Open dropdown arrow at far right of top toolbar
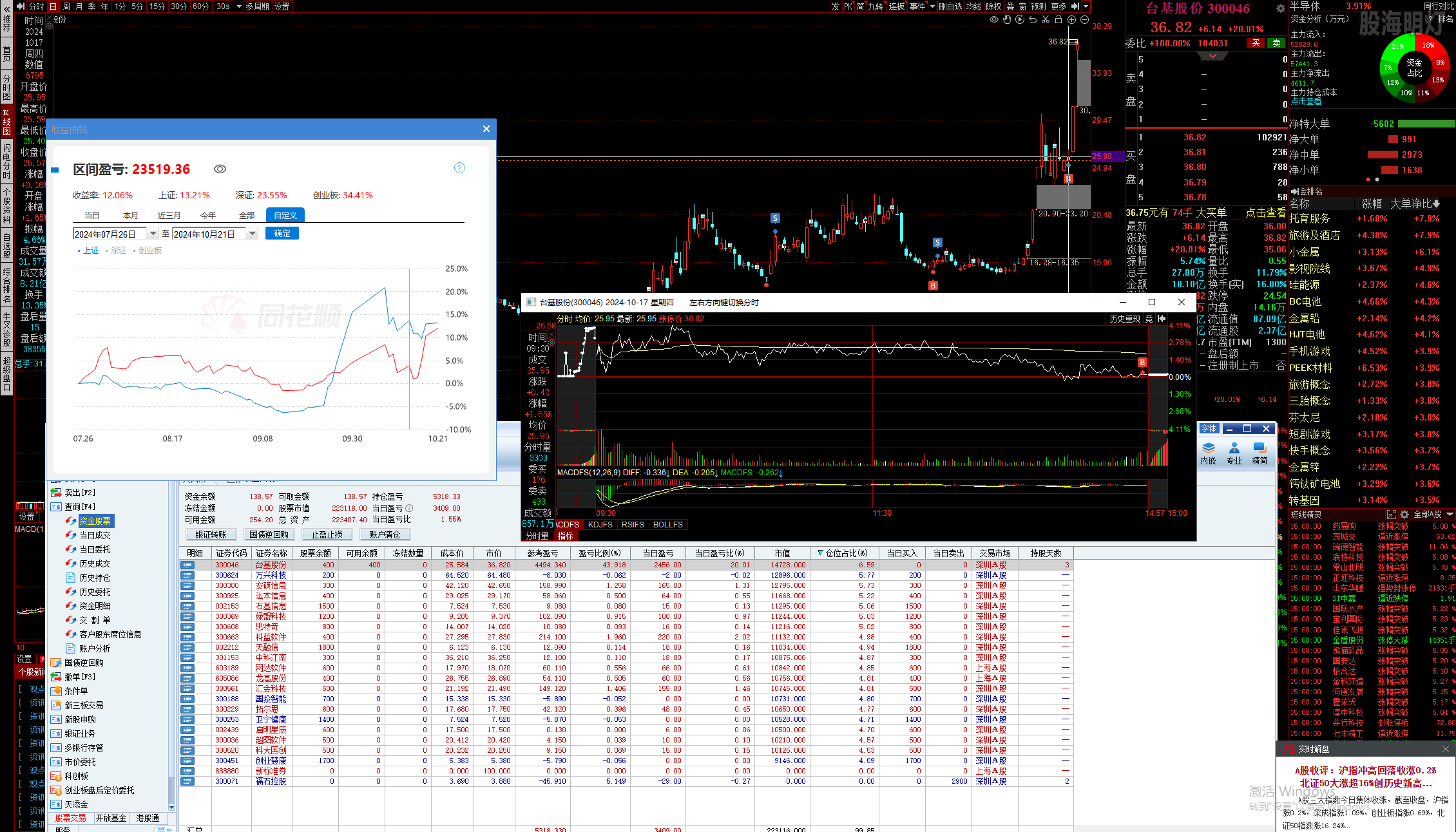The height and width of the screenshot is (832, 1456). click(x=1086, y=6)
